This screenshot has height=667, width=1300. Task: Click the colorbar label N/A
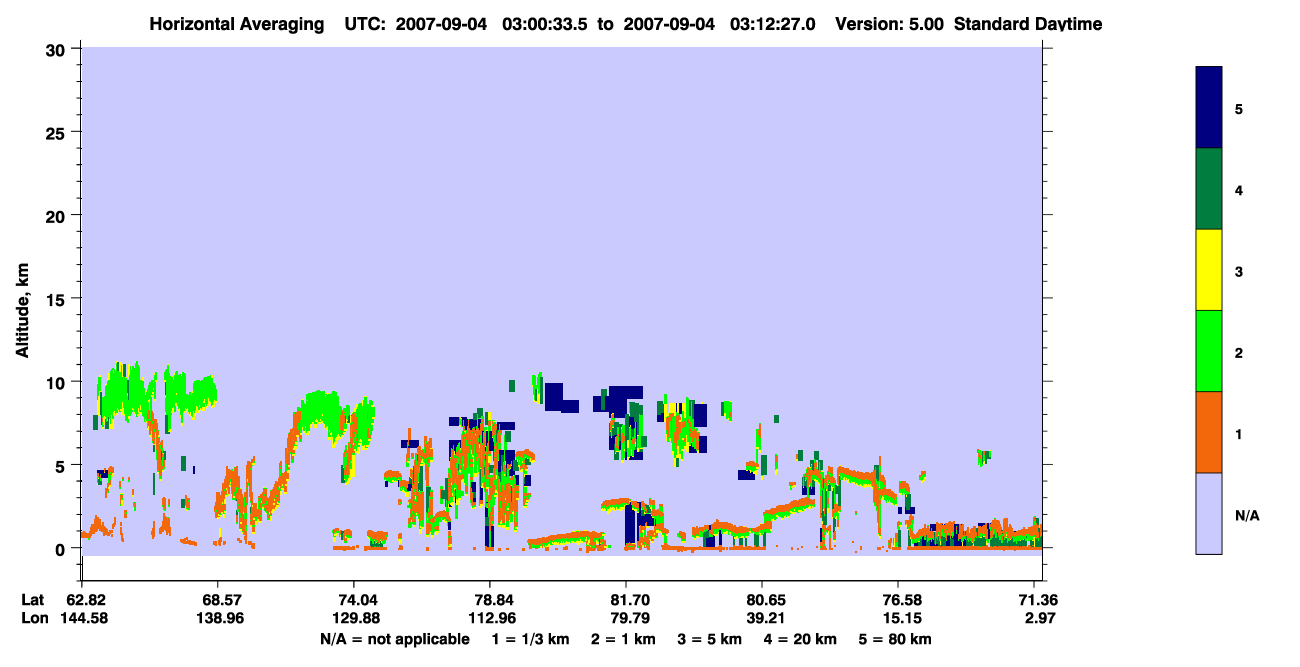[1246, 515]
